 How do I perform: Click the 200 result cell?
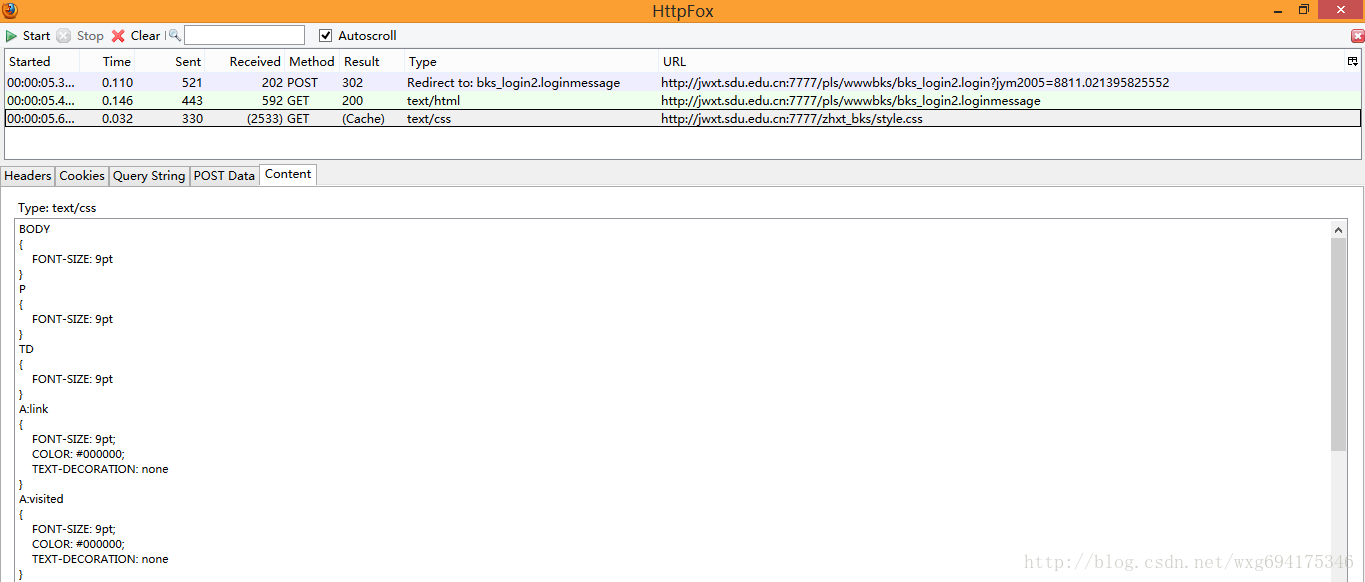click(352, 101)
